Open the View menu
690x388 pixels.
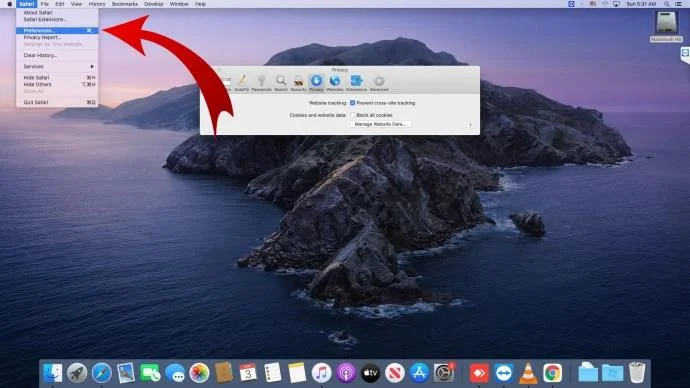coord(76,4)
